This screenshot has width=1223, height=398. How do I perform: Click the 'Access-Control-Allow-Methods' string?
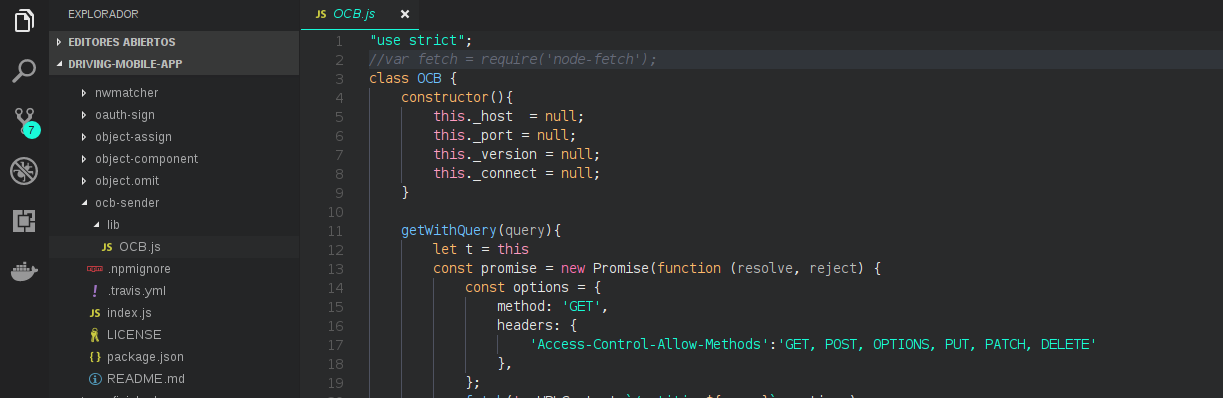pos(653,345)
